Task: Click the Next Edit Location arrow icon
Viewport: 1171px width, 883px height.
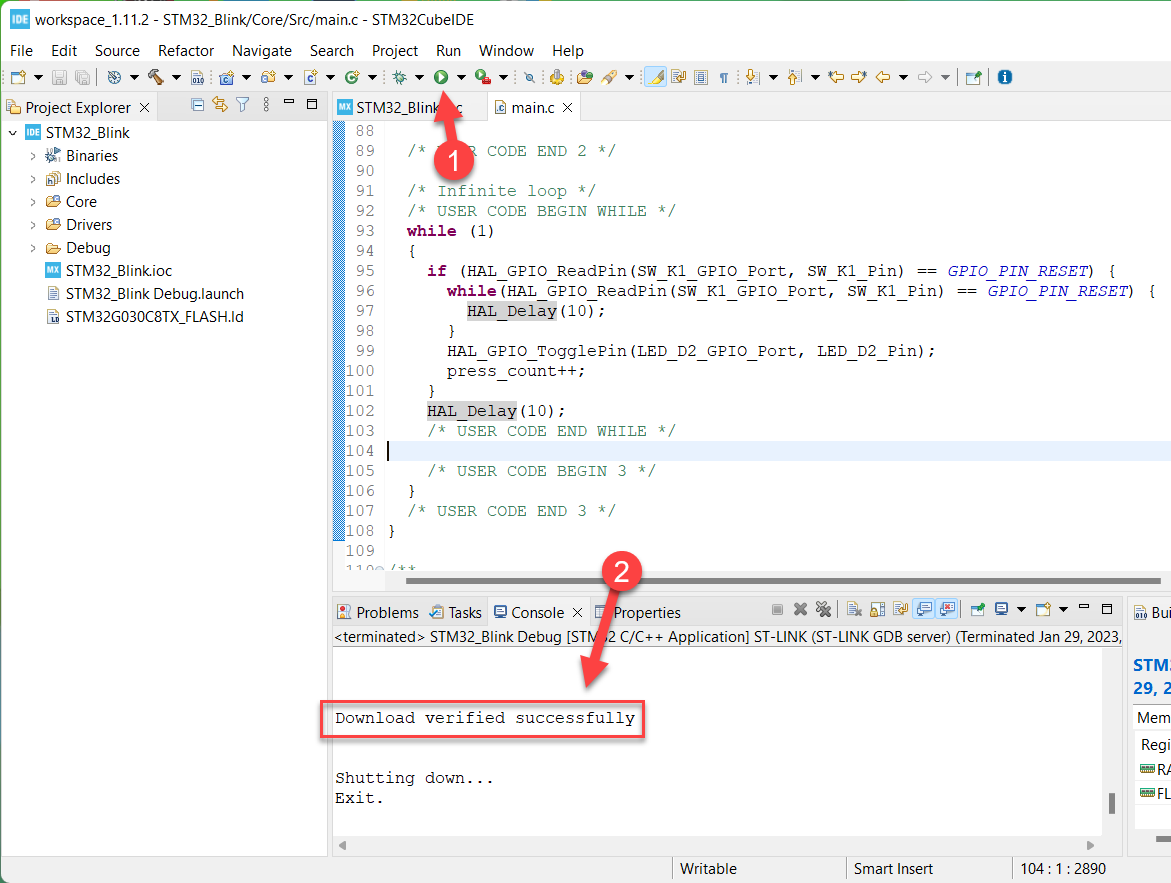Action: [x=859, y=77]
